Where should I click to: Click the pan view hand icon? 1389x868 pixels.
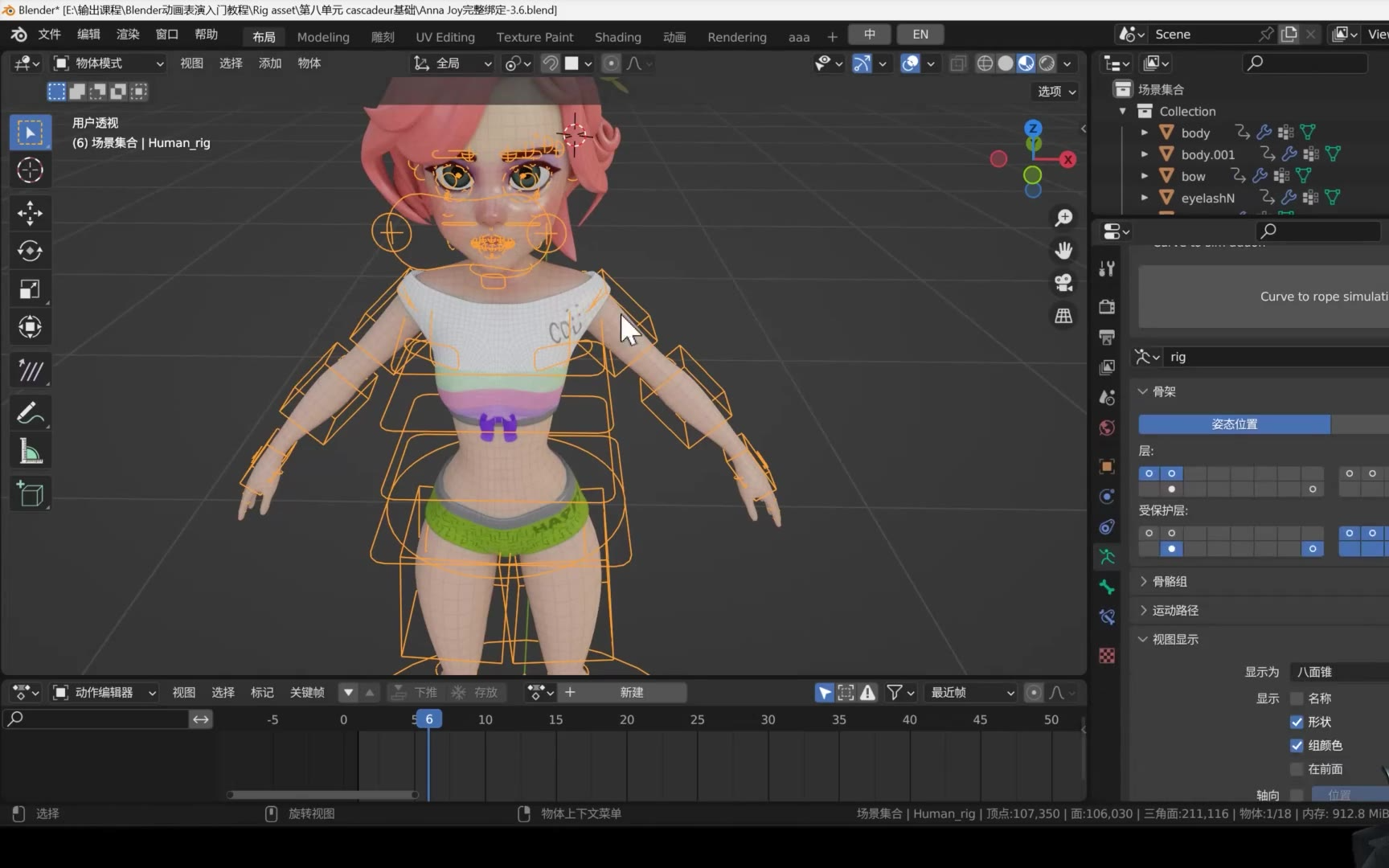(x=1063, y=251)
